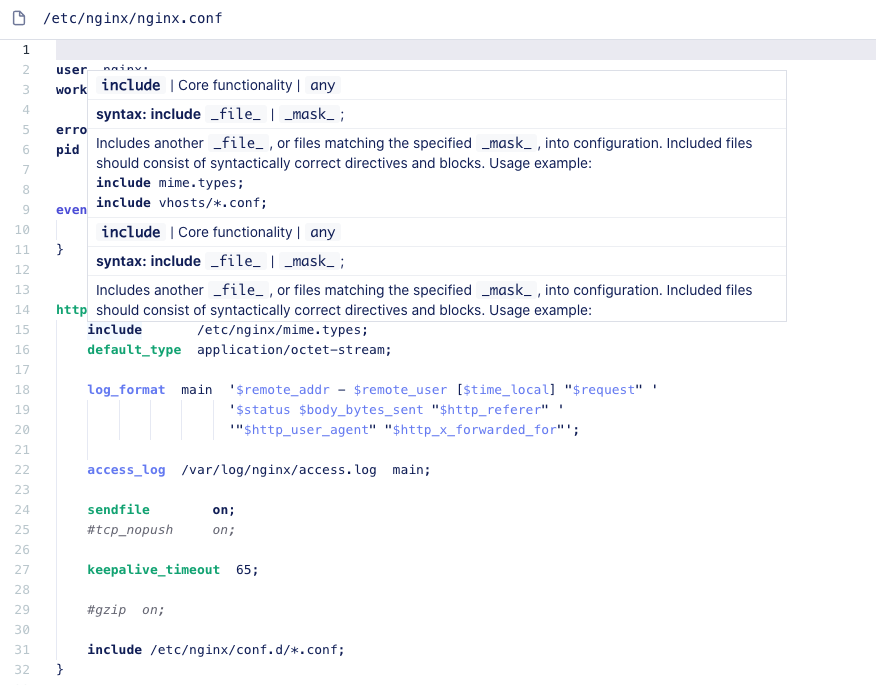Click the first 'include' heading in tooltip
This screenshot has height=685, width=876.
(x=131, y=85)
